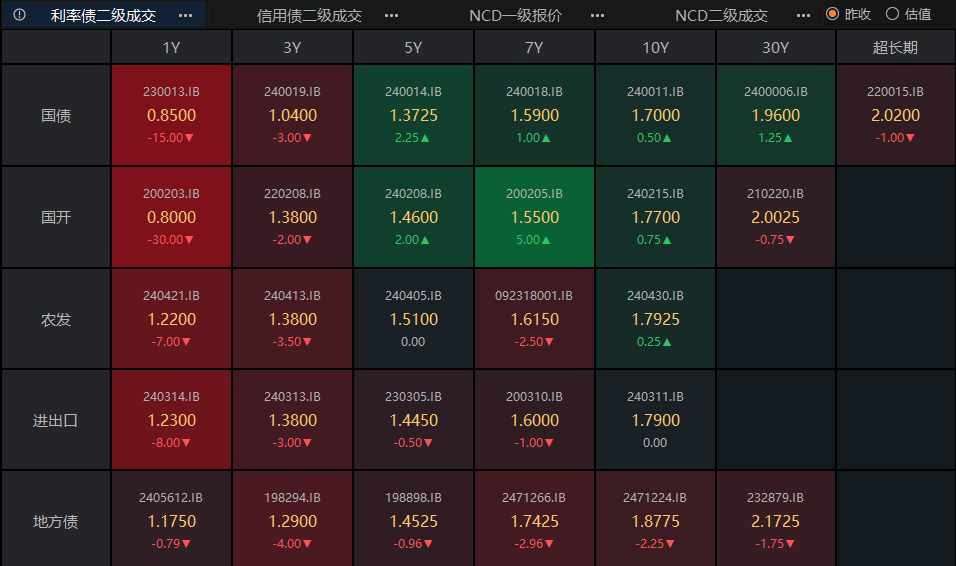Open the 220015.IB 超长期 cell
The width and height of the screenshot is (956, 566).
pos(895,115)
